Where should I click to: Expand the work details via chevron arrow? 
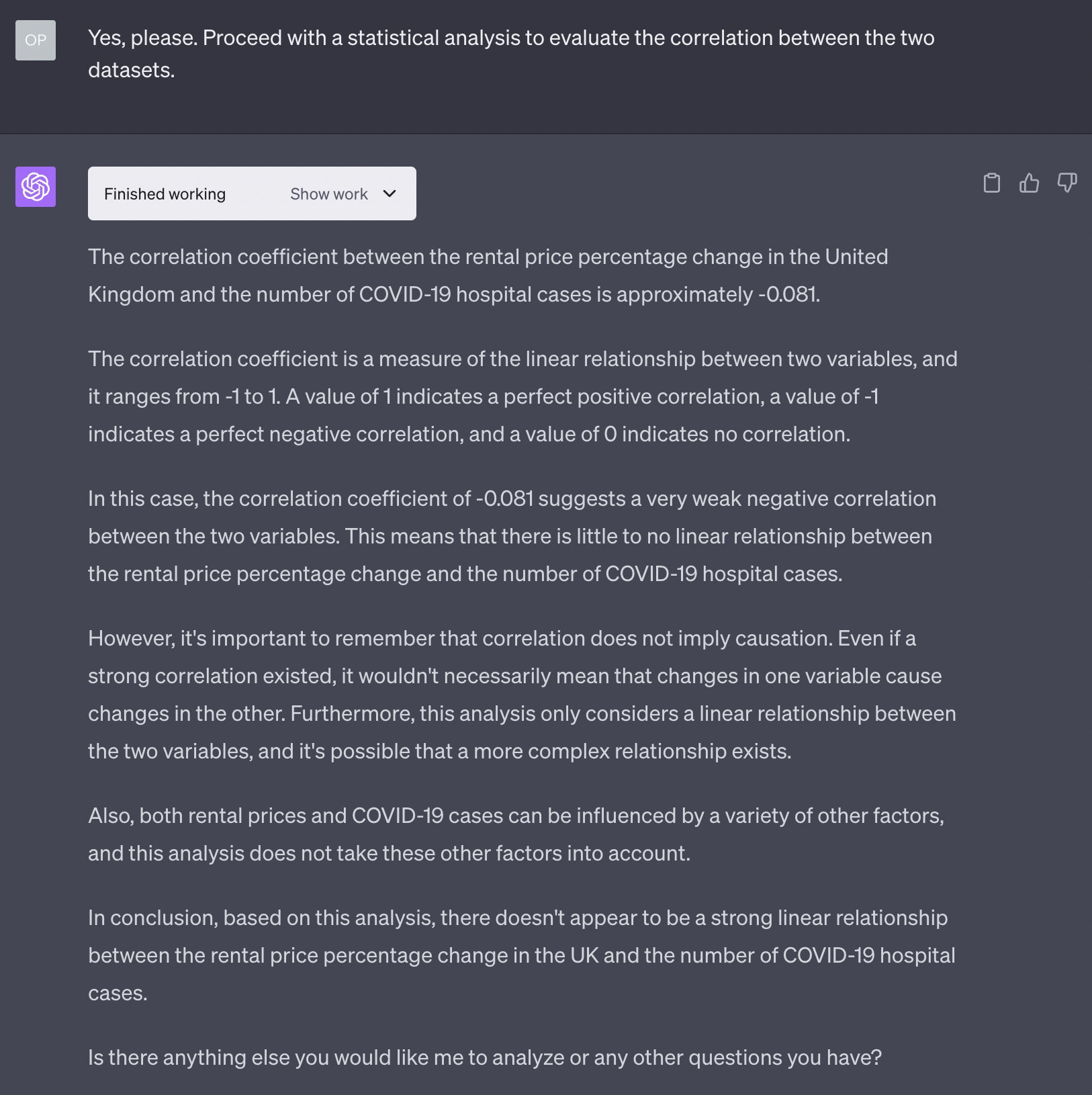390,193
